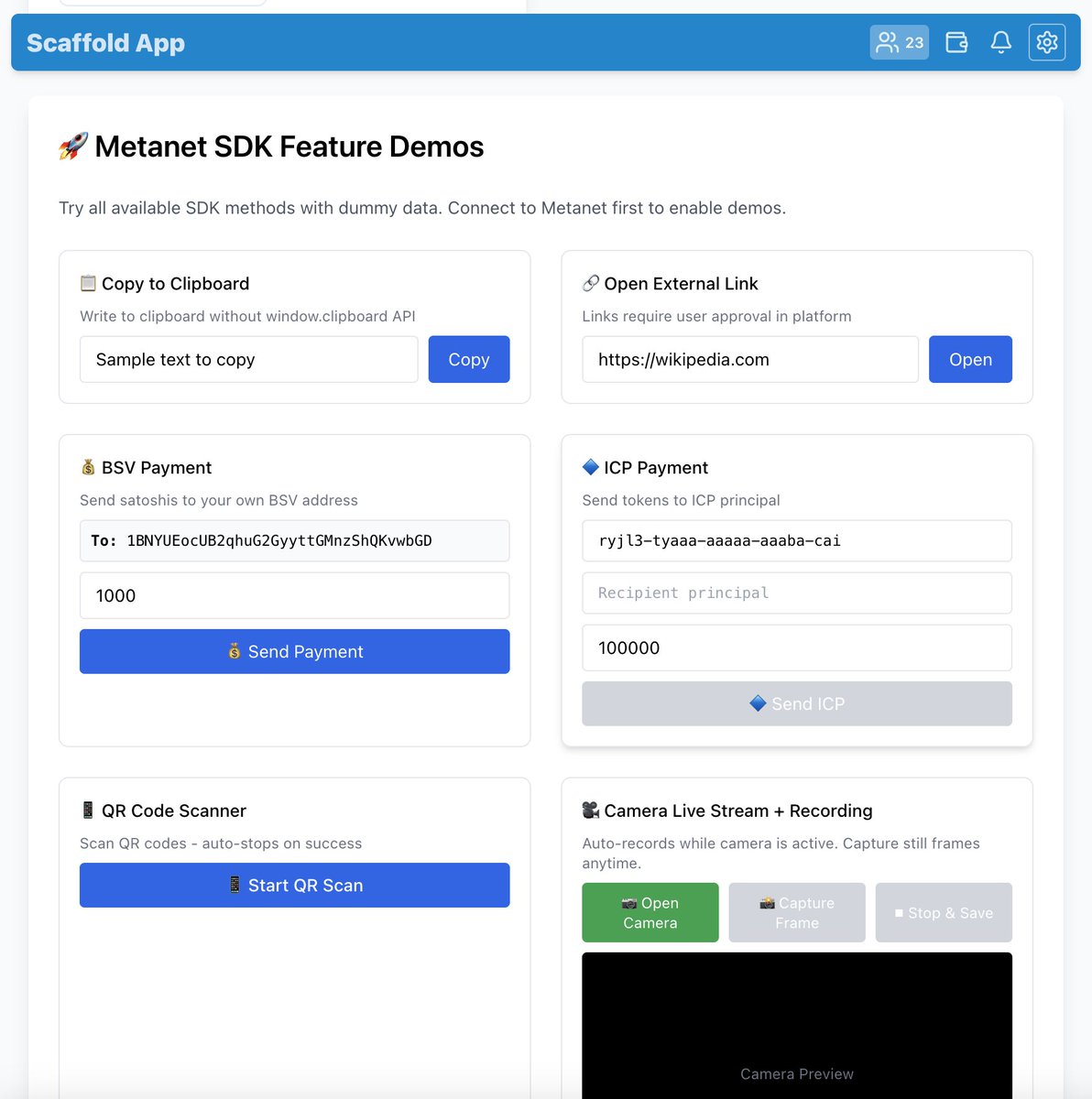Capture a frame from the camera
This screenshot has height=1099, width=1092.
click(796, 912)
